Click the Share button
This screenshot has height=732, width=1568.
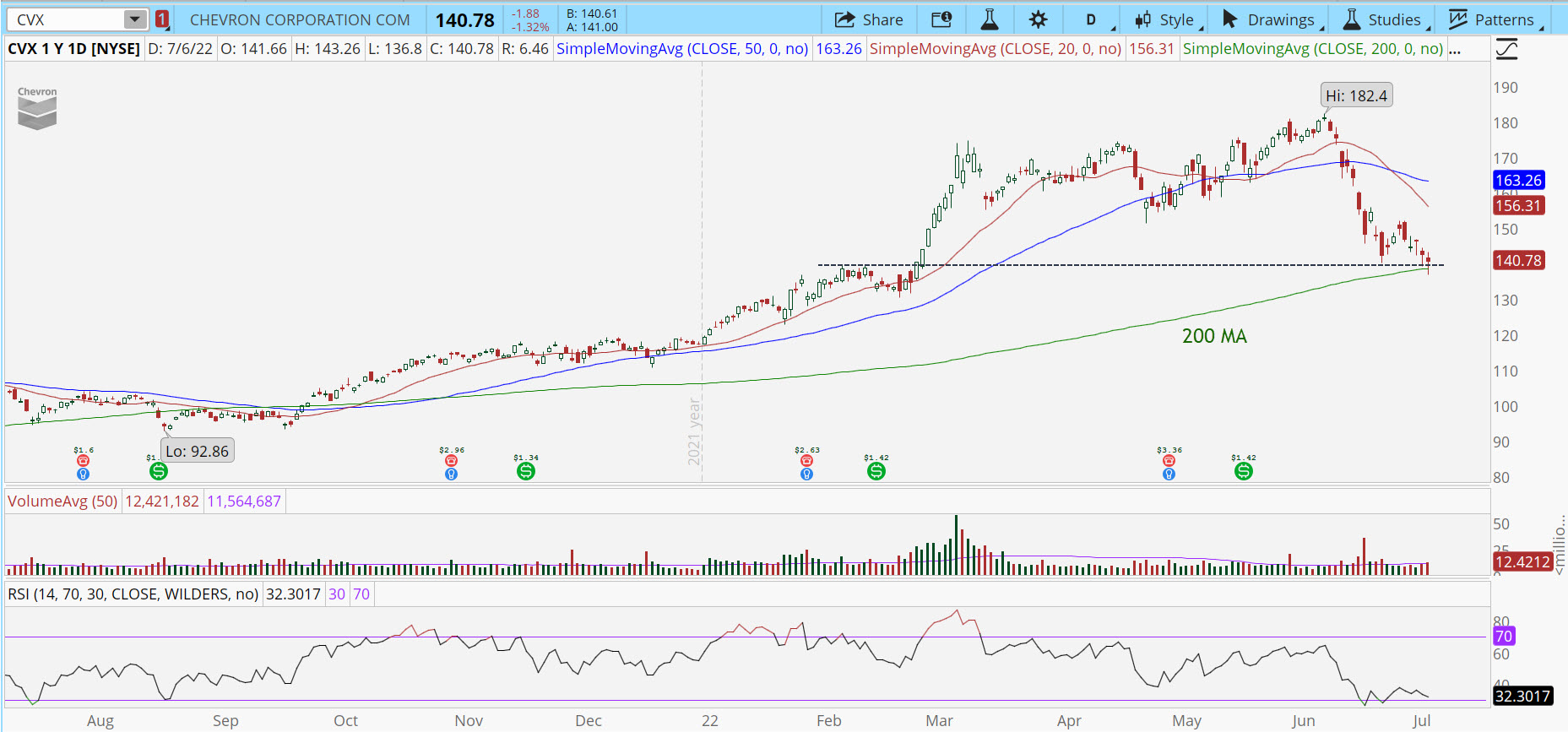(x=869, y=19)
